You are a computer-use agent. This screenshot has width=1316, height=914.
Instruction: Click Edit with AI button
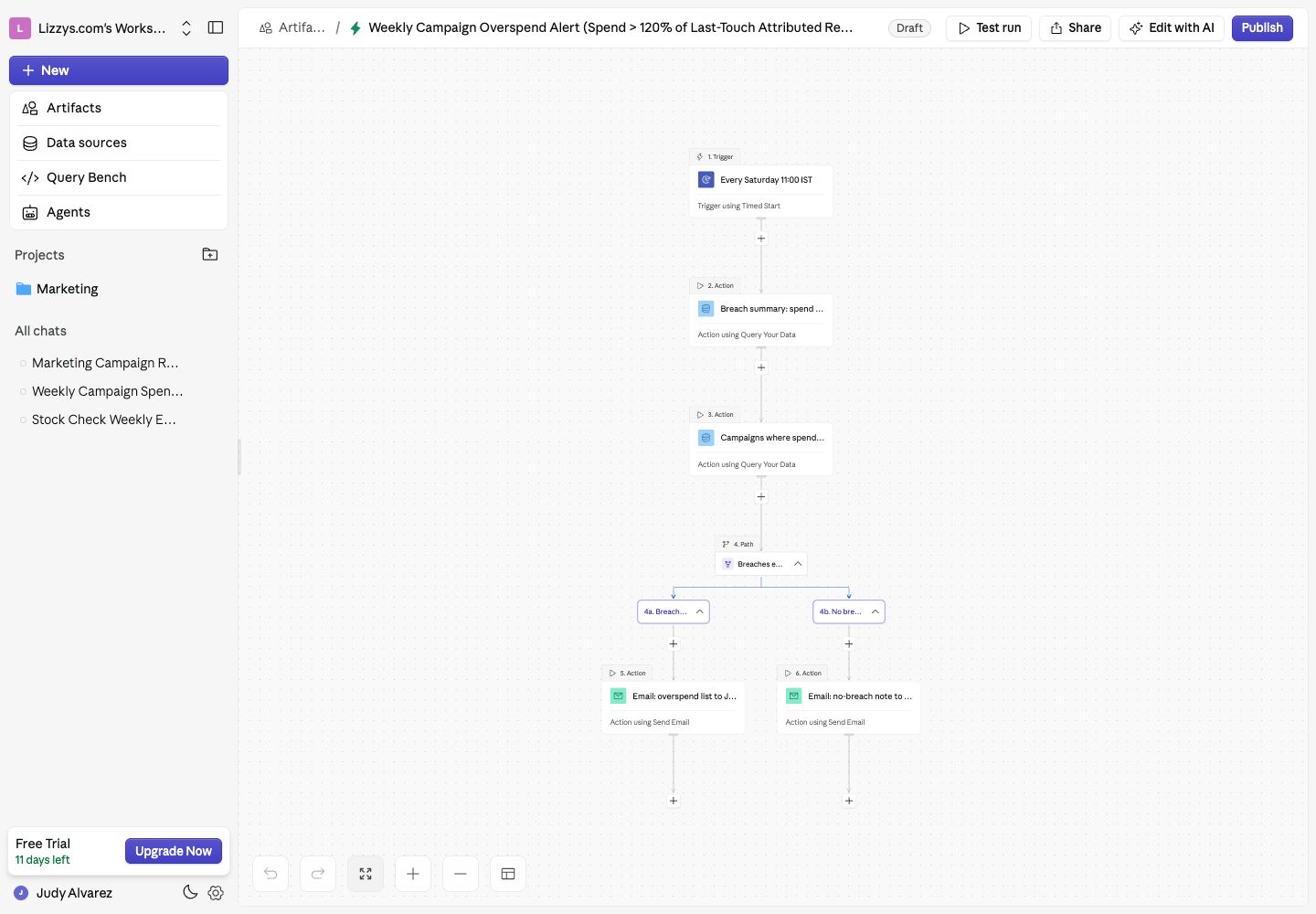[1172, 28]
